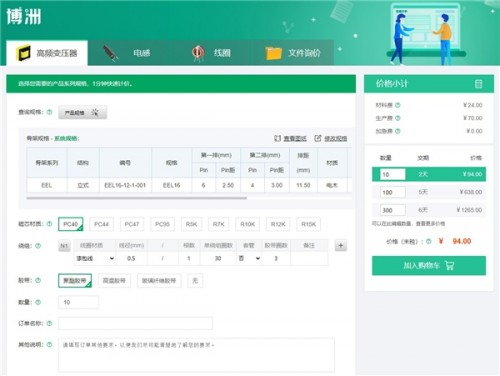Image resolution: width=500 pixels, height=376 pixels.
Task: Click the quantity box in ¥94.00 row
Action: coord(393,174)
